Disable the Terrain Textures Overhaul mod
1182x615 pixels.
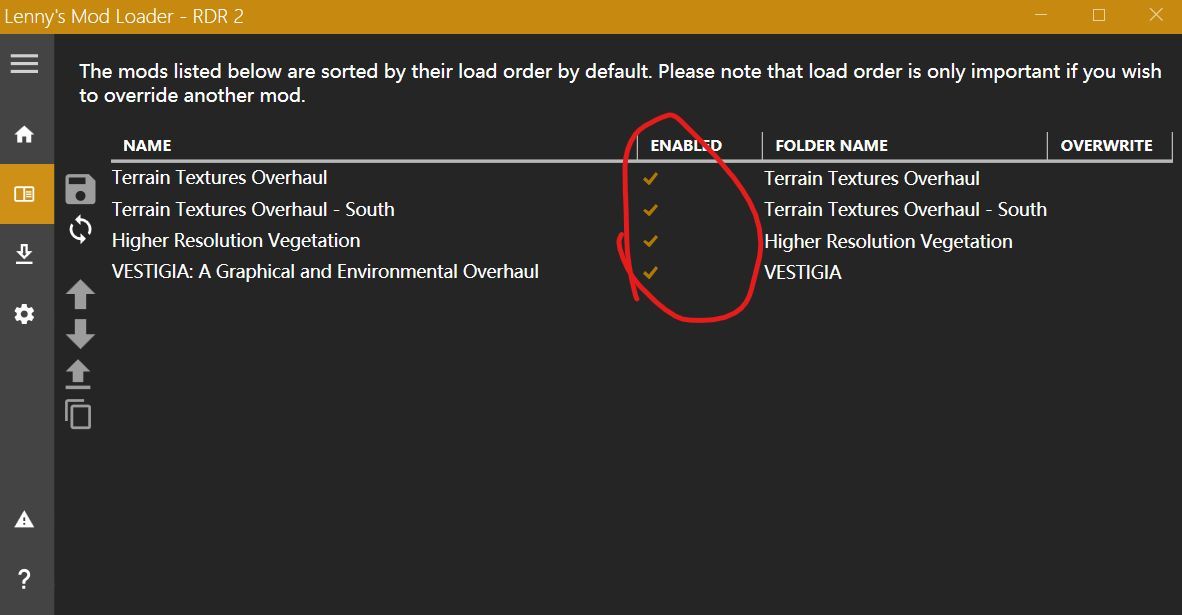click(x=651, y=179)
